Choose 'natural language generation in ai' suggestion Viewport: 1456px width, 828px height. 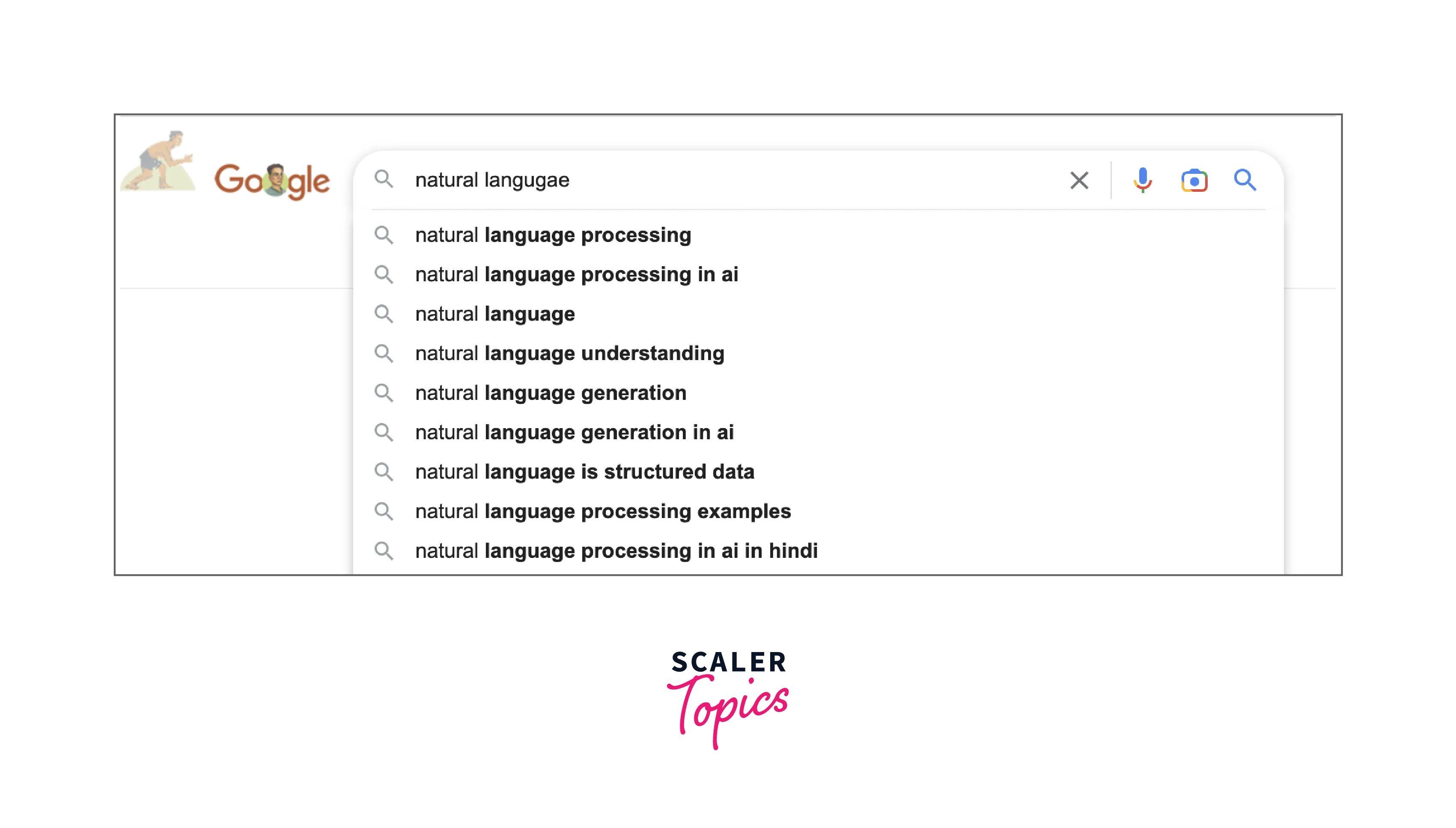coord(574,432)
